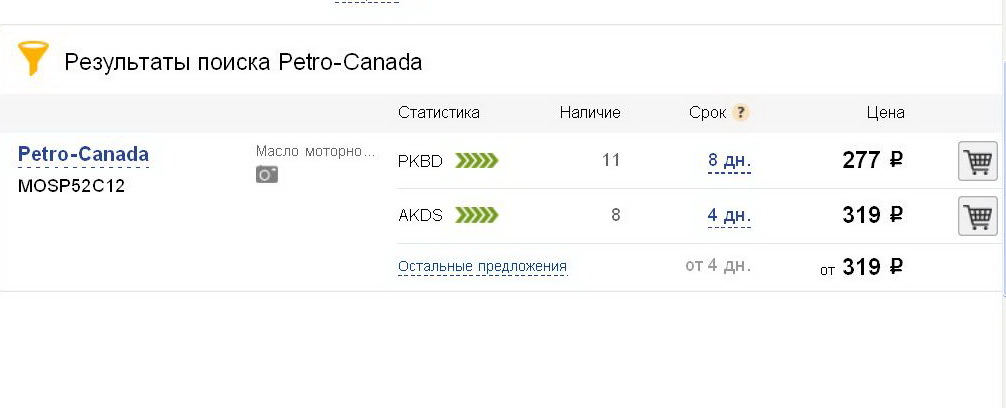
Task: Click the question mark next to Срок
Action: click(x=740, y=113)
